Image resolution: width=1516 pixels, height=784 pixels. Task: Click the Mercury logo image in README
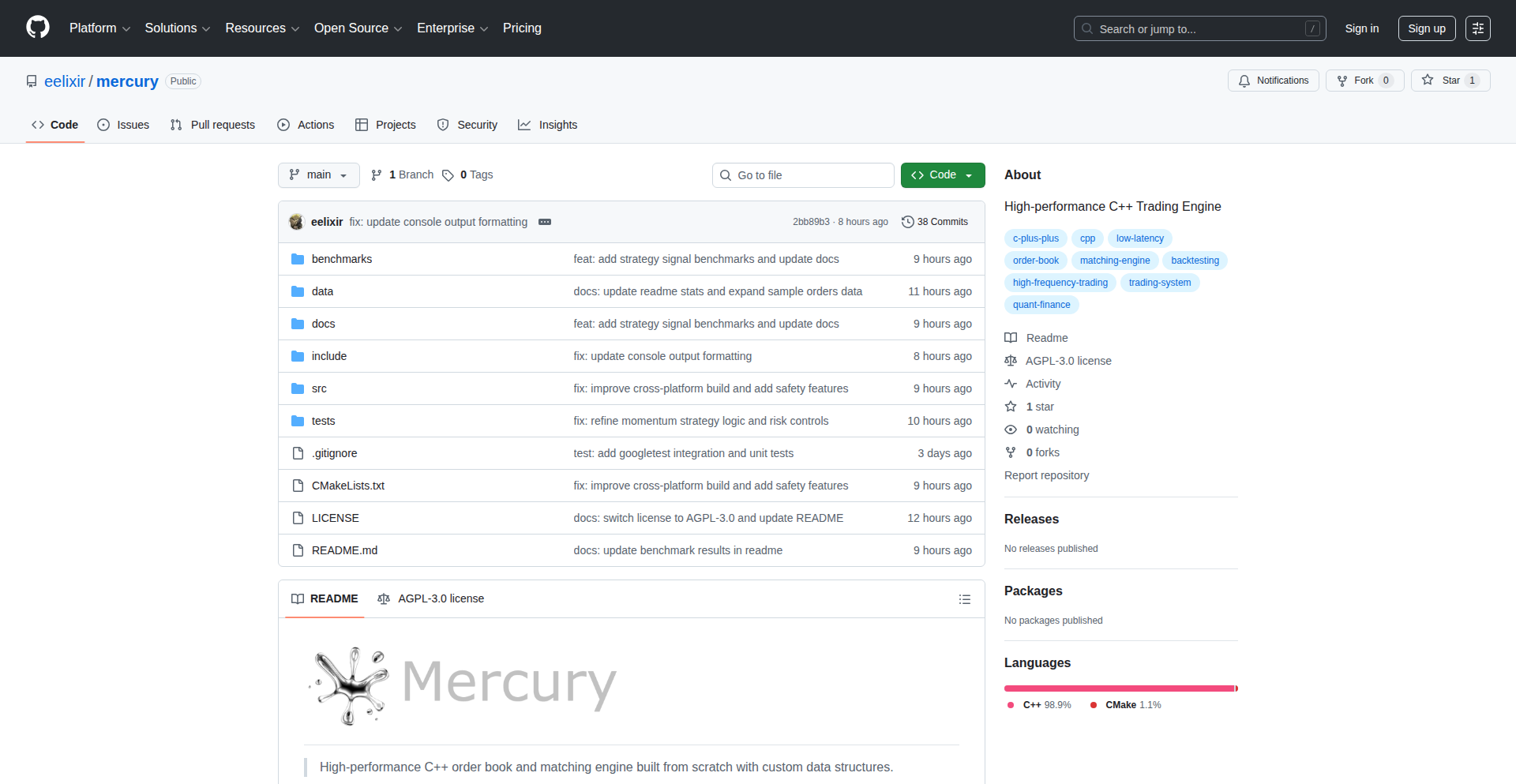[463, 685]
